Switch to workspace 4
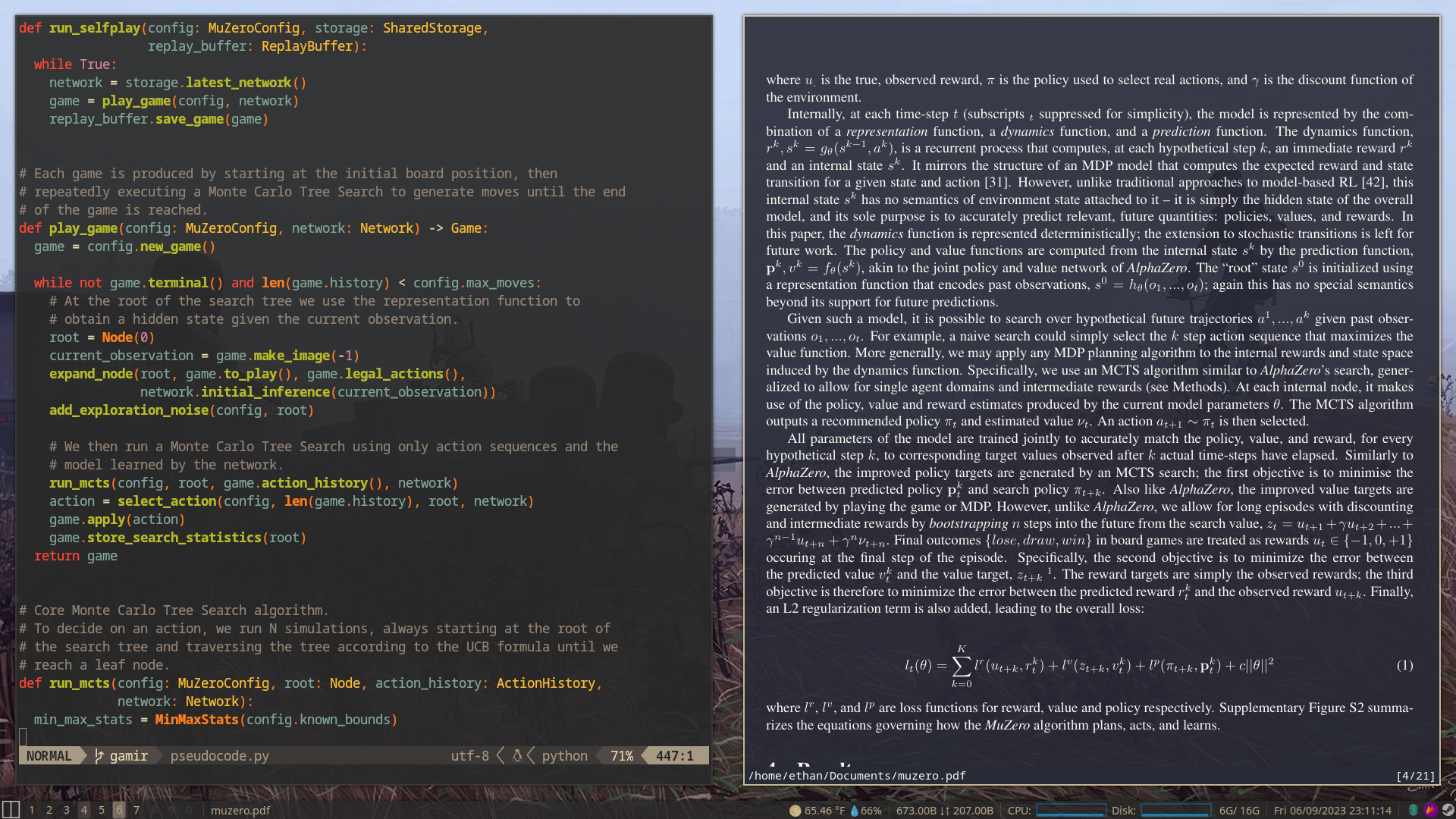 click(x=84, y=810)
